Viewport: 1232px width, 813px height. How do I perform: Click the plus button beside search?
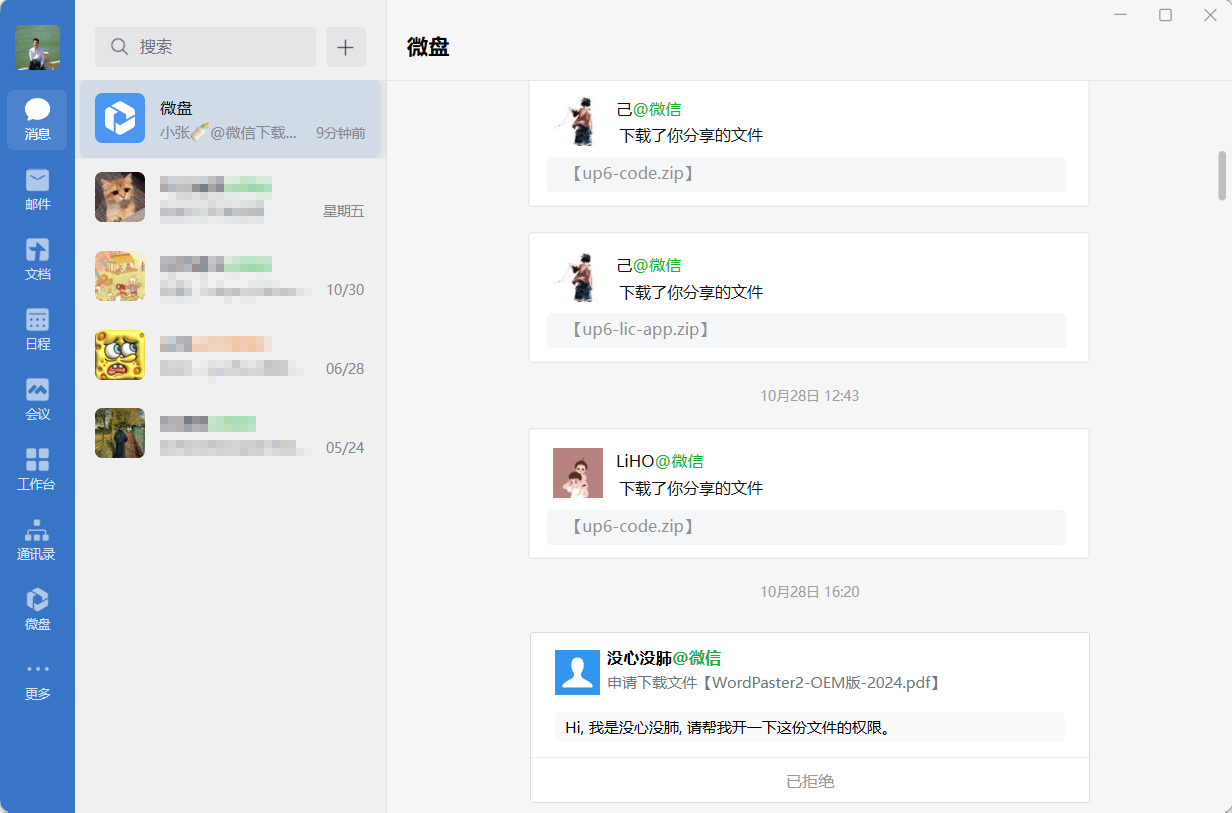[x=345, y=47]
